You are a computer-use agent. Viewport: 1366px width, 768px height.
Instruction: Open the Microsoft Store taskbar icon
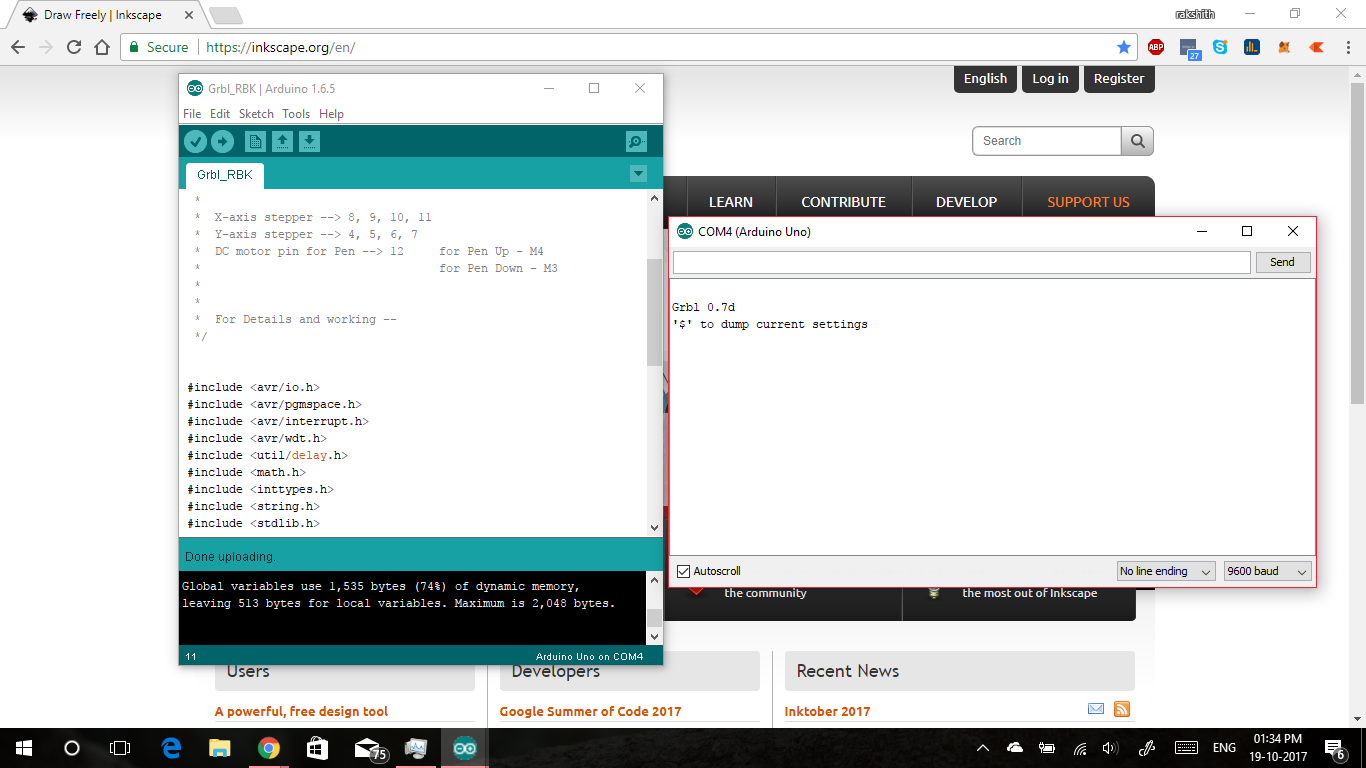[317, 748]
